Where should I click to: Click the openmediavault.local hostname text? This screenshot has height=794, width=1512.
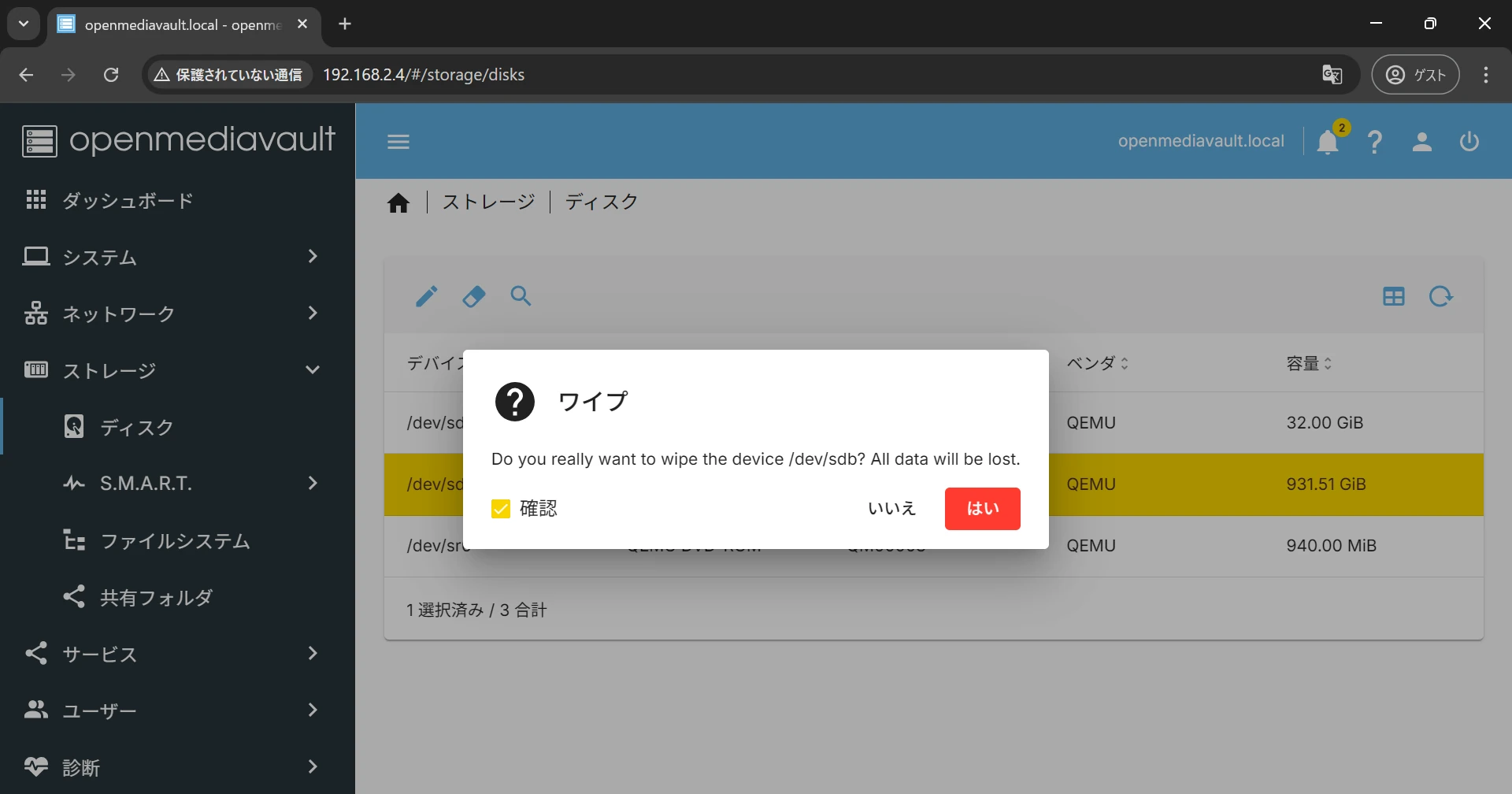pos(1201,141)
